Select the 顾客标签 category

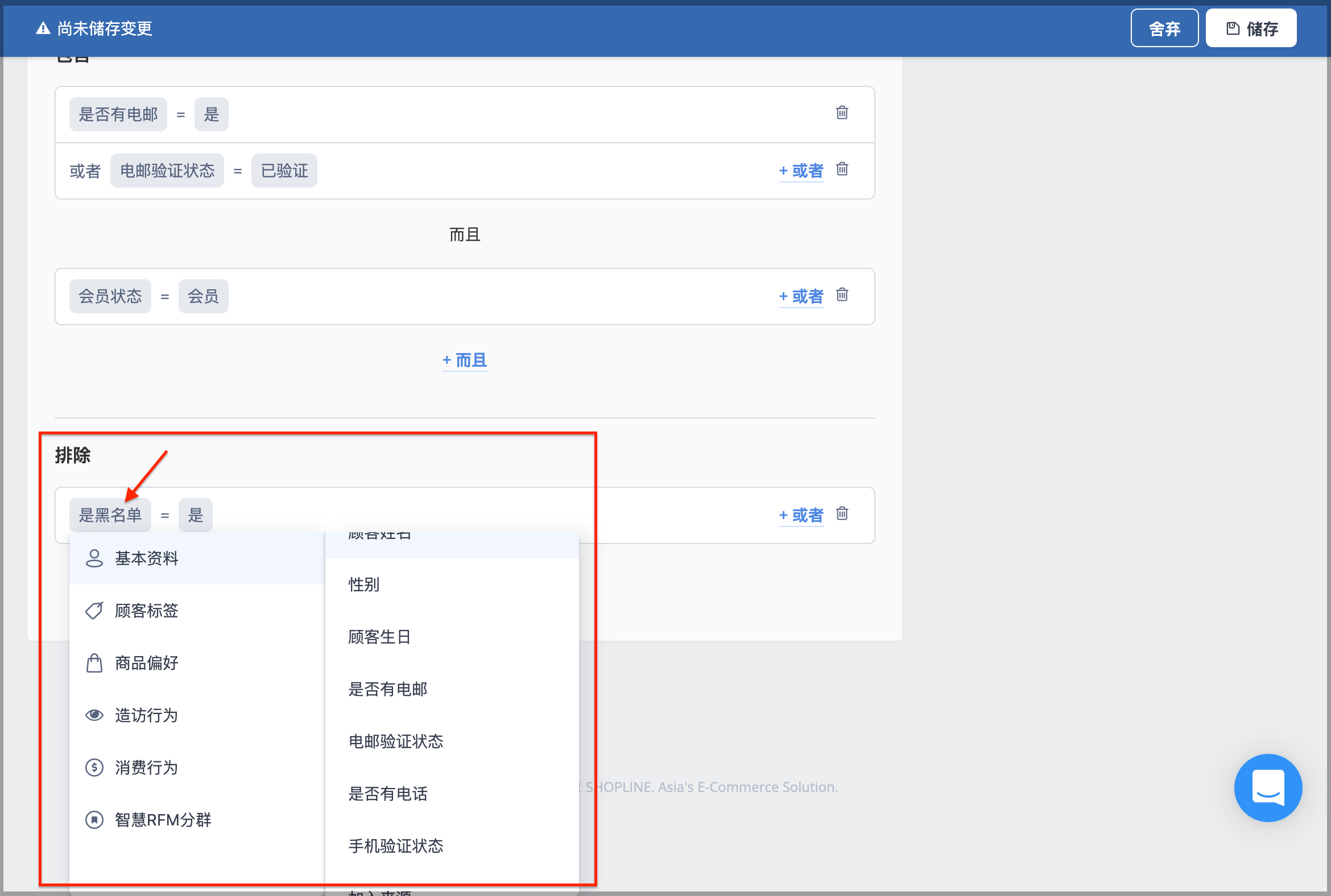pyautogui.click(x=197, y=611)
